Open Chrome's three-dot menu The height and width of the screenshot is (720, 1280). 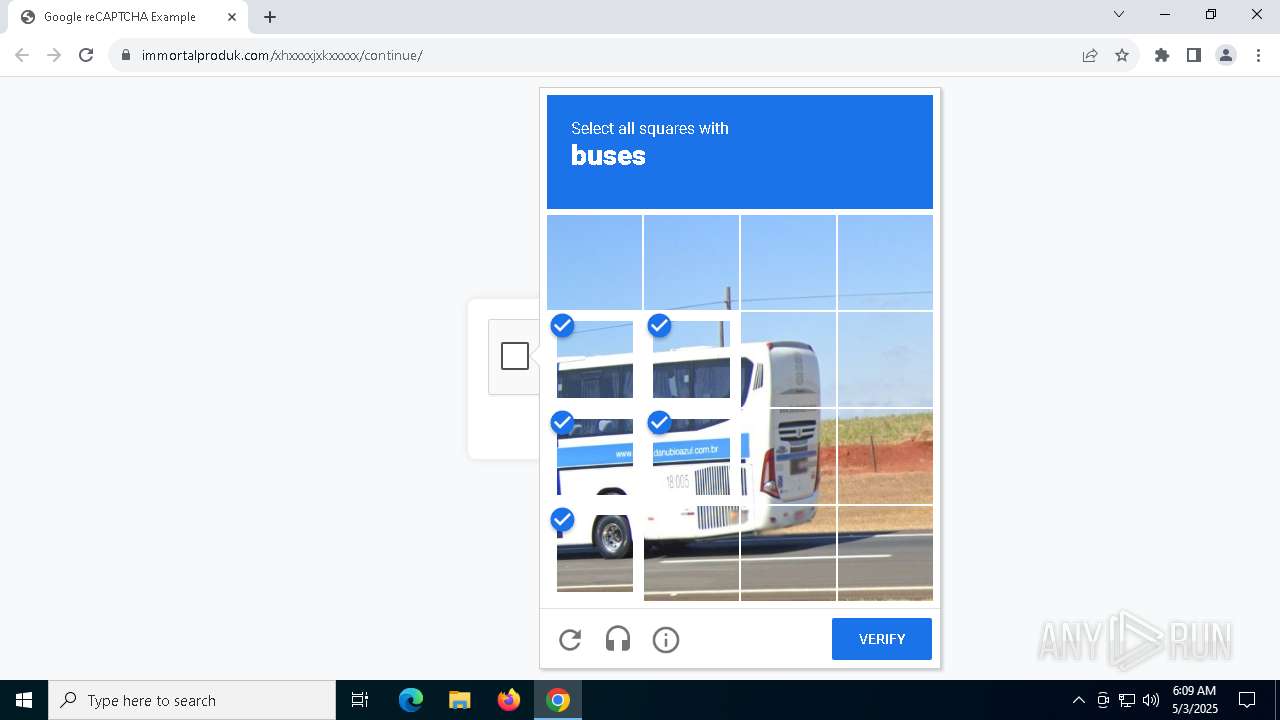(1258, 55)
